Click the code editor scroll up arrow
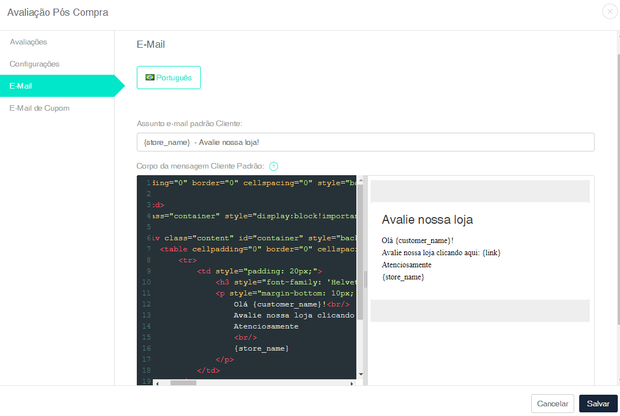The height and width of the screenshot is (416, 620). coord(361,180)
